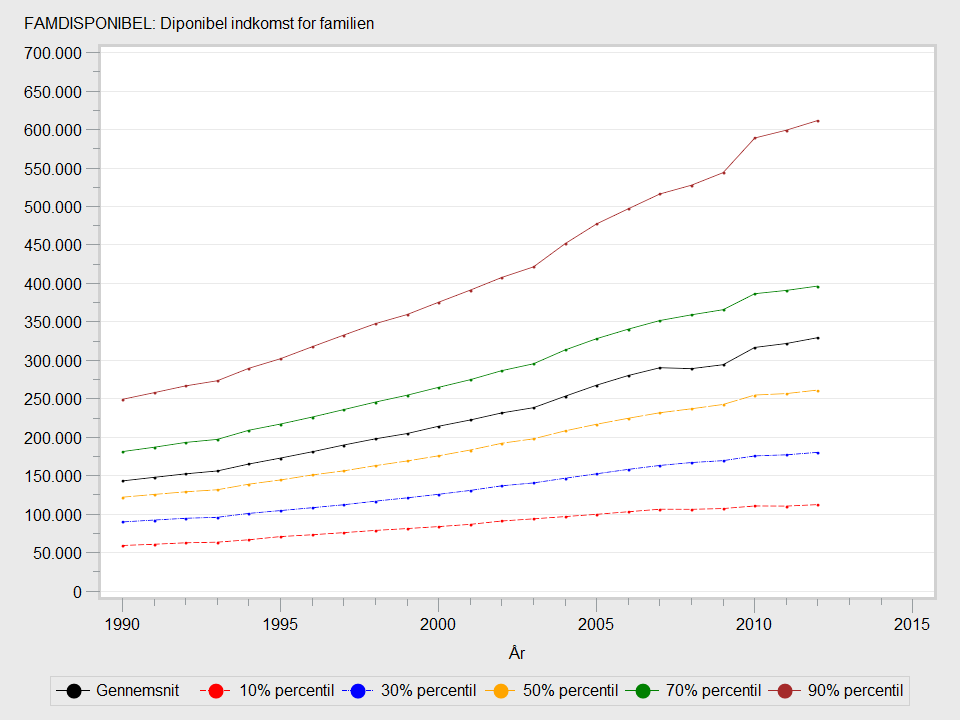Click the 1990 starting point of the 90% percentile line

pyautogui.click(x=122, y=400)
